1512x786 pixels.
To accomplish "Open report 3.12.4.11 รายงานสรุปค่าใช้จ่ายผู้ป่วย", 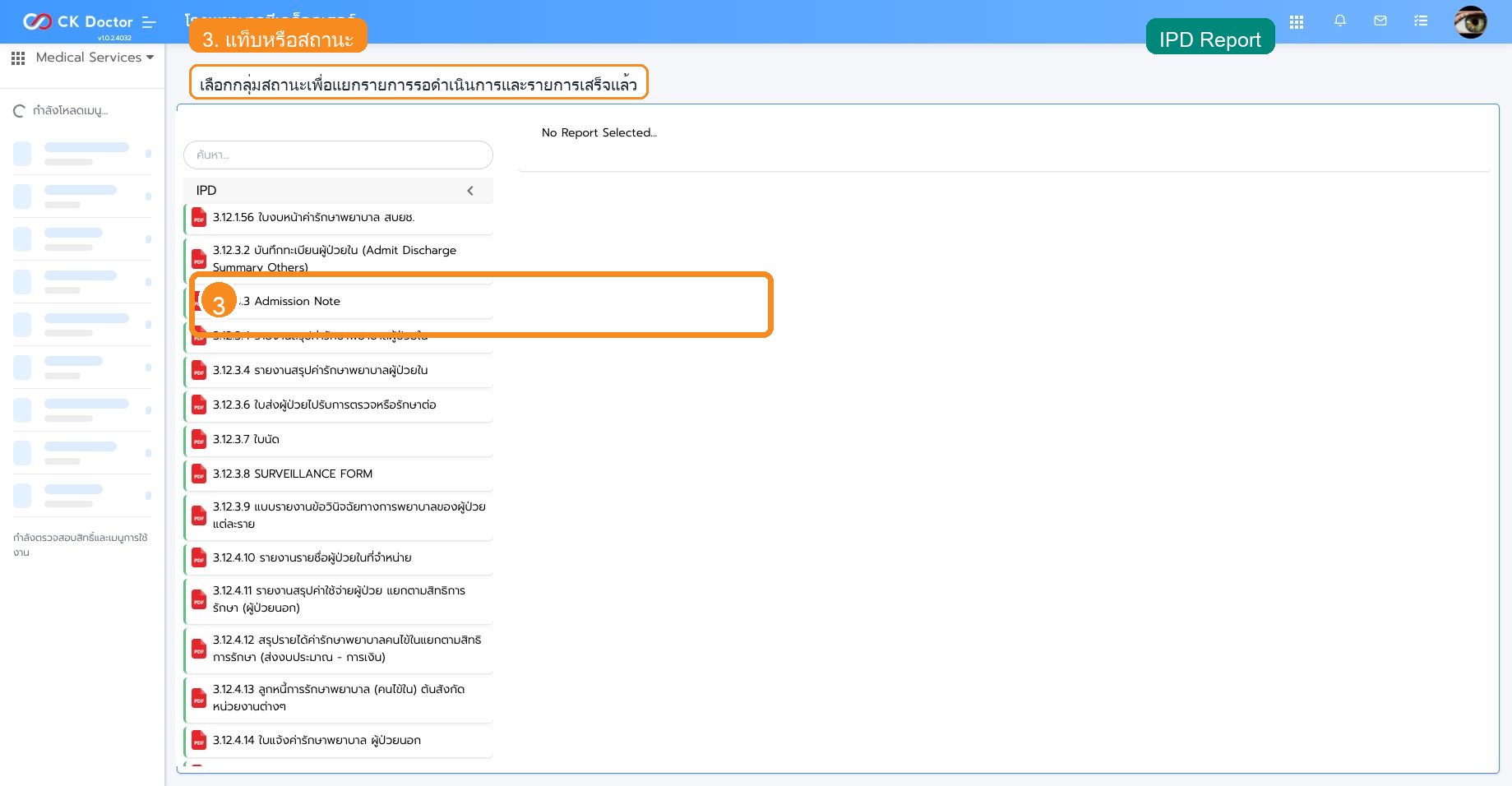I will pos(339,599).
